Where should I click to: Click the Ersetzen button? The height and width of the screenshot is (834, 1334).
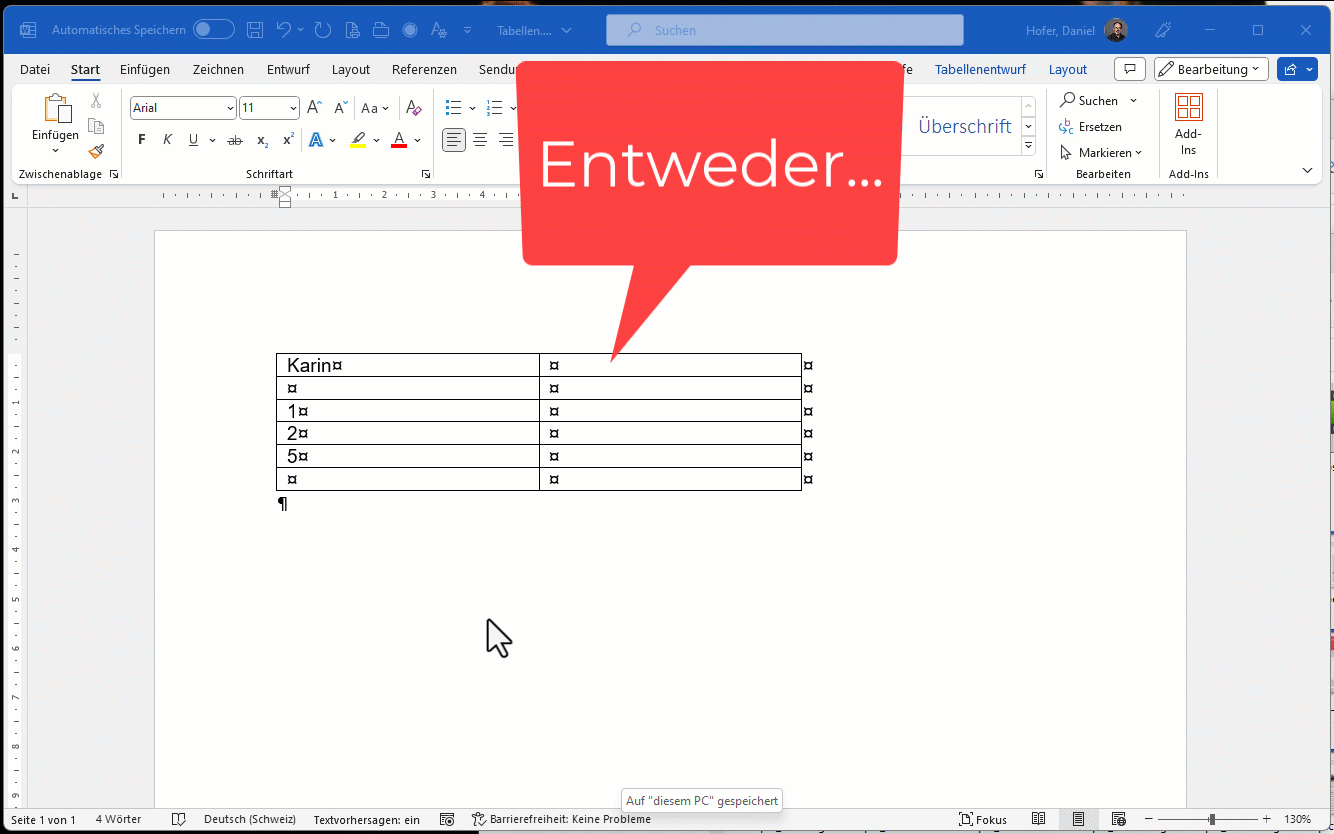[x=1091, y=127]
